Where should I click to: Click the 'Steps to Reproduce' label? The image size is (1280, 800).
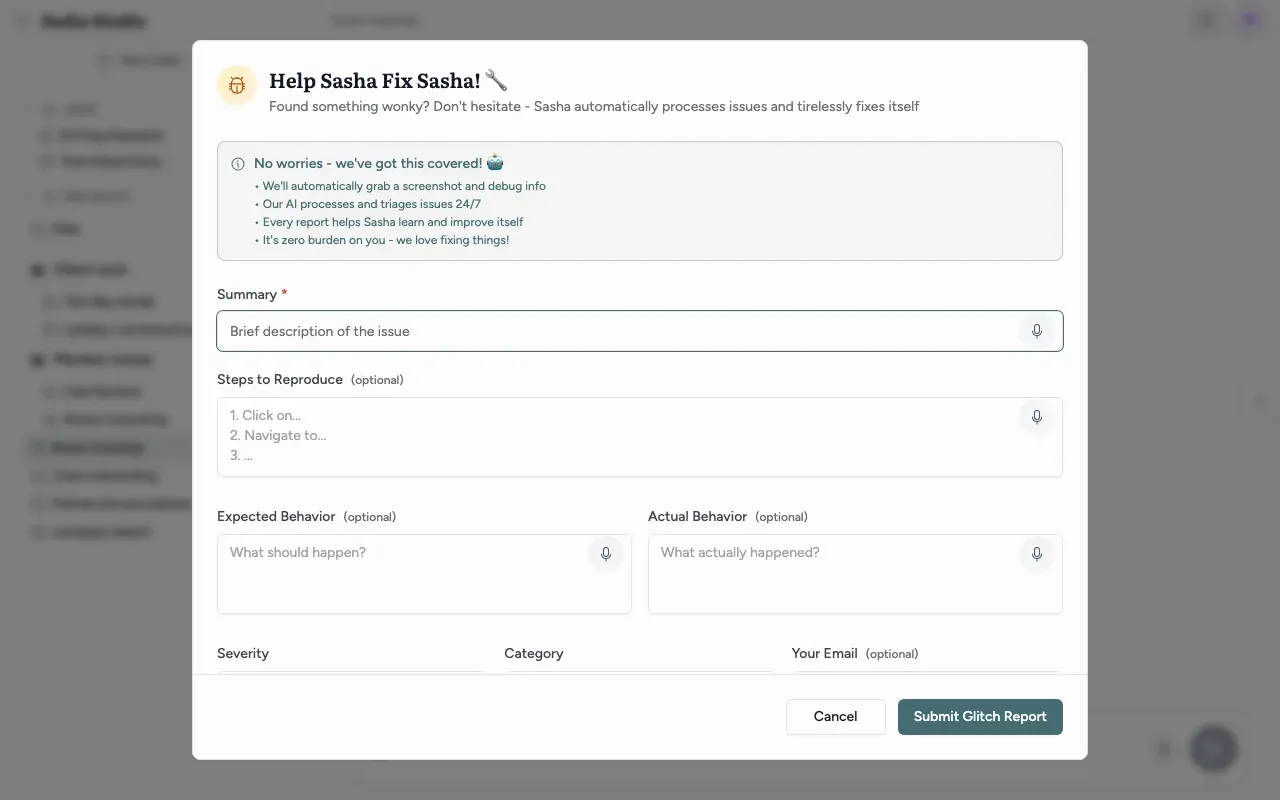tap(280, 380)
